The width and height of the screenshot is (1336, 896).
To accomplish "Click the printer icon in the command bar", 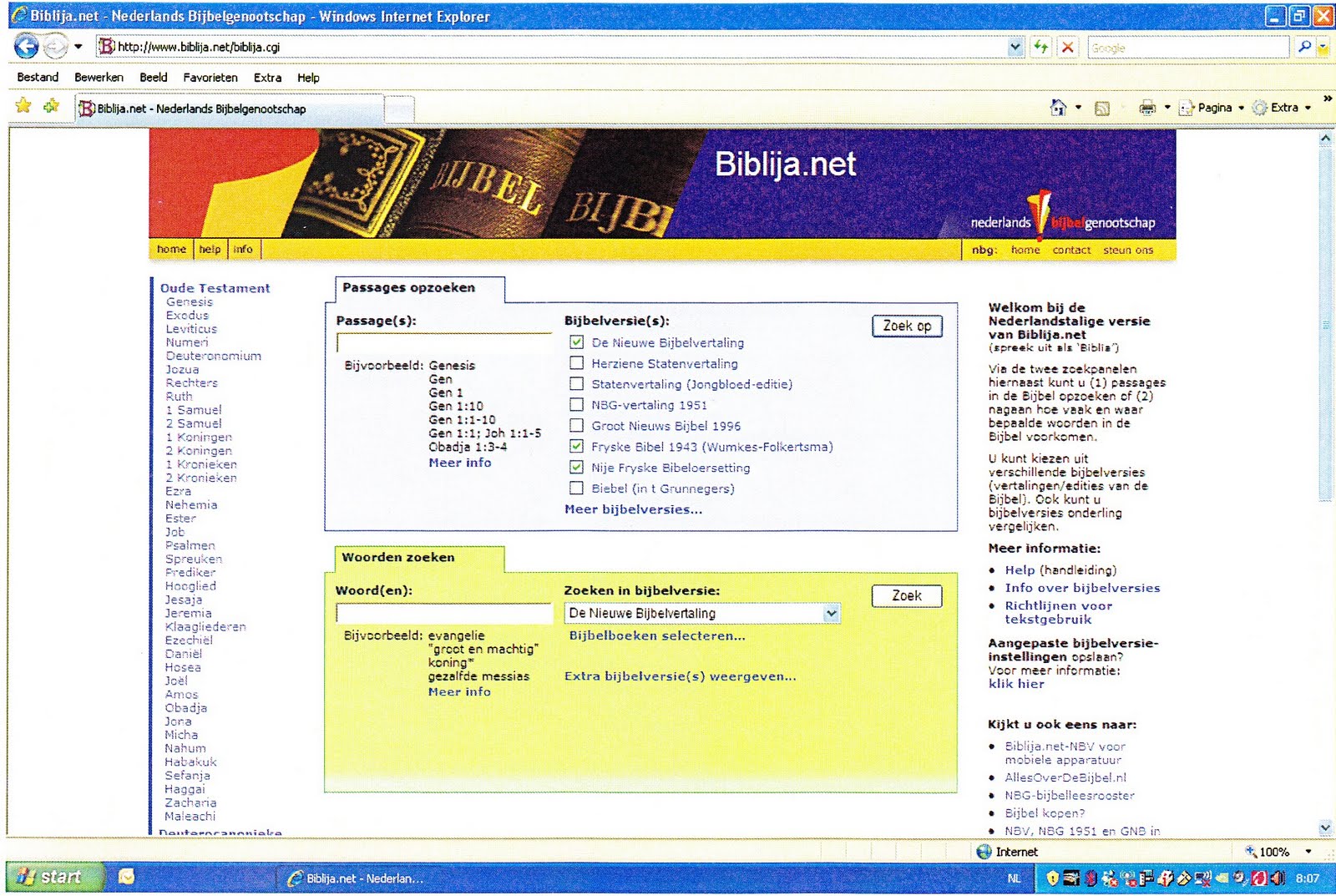I will pyautogui.click(x=1147, y=108).
